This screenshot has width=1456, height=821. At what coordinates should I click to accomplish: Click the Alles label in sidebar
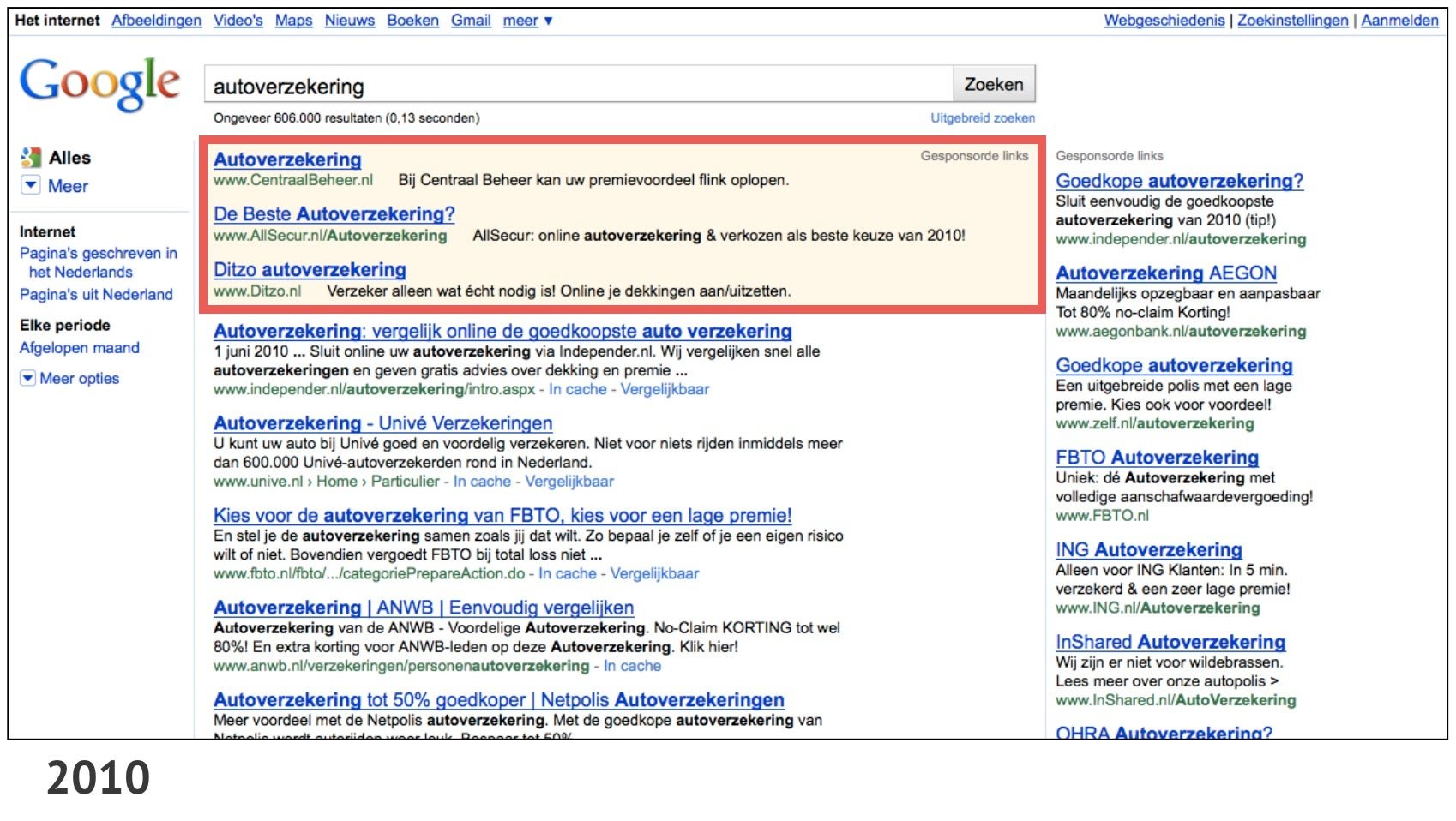pos(69,158)
